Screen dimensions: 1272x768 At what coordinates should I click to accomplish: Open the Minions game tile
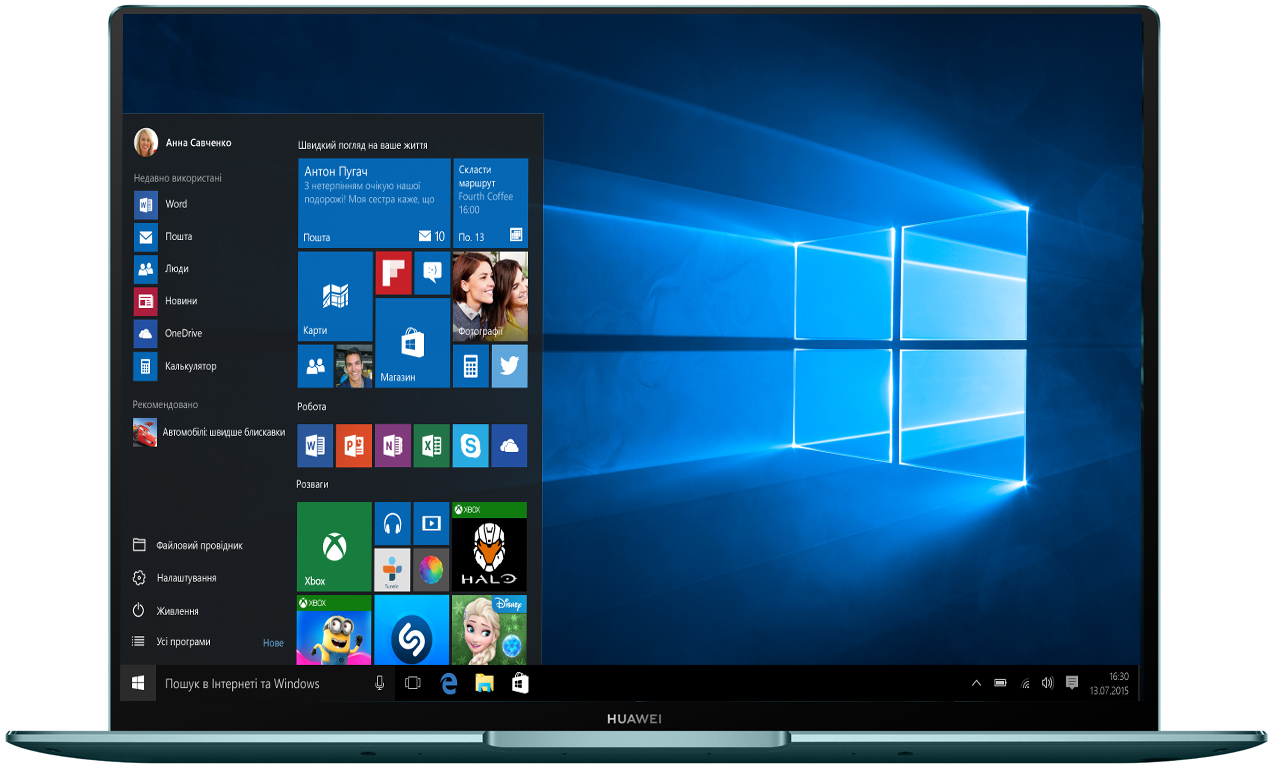click(334, 629)
